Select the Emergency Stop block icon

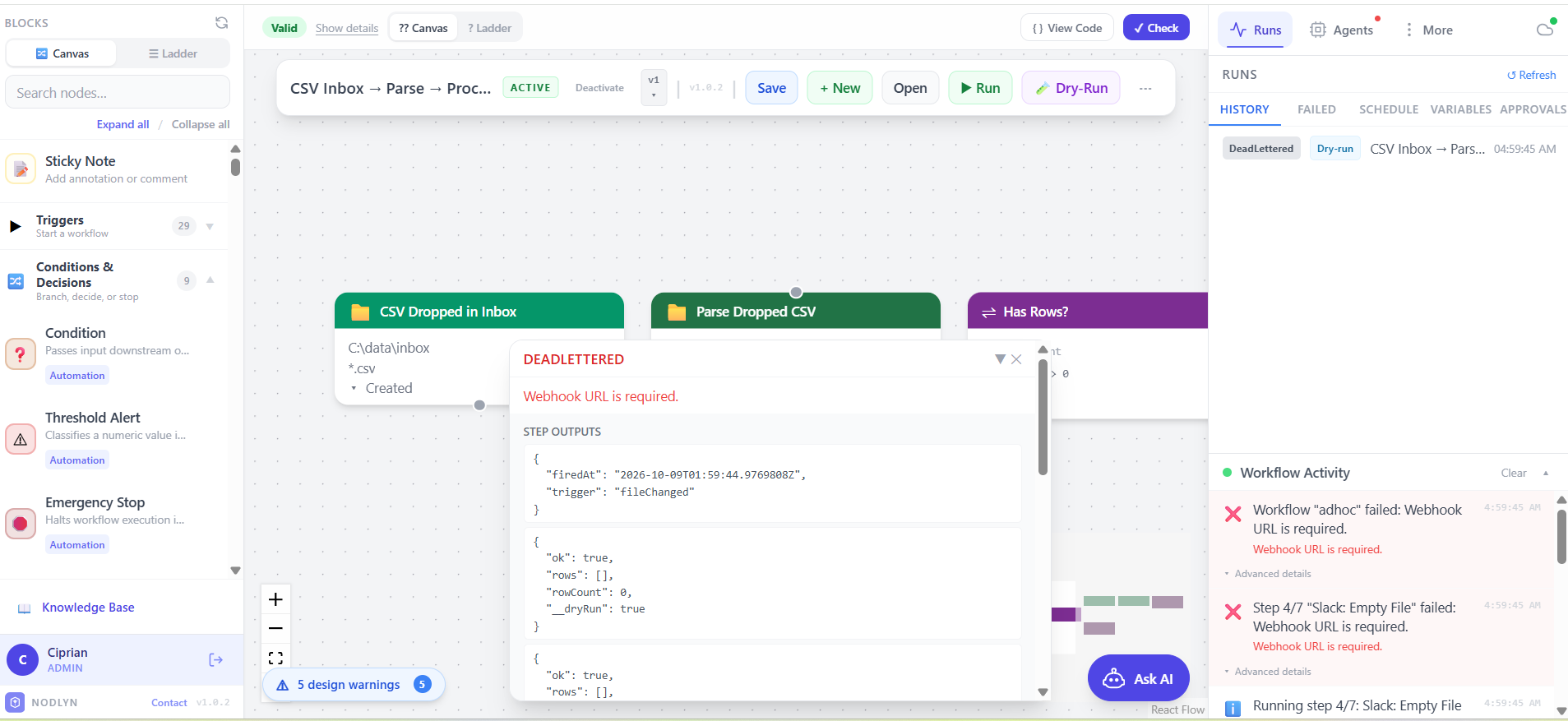pos(21,524)
